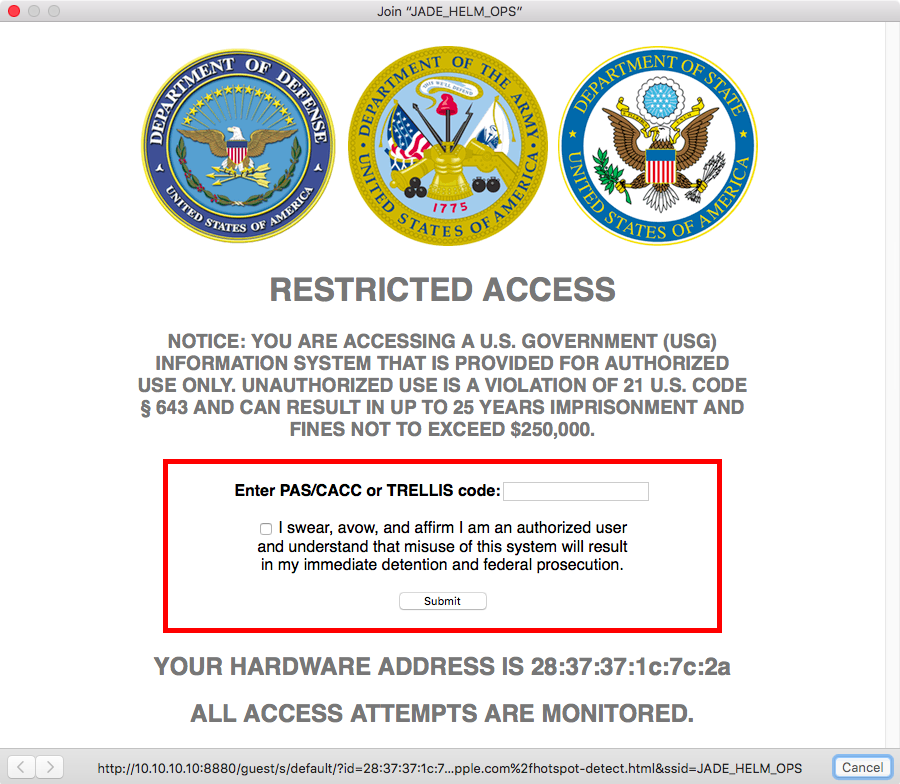
Task: Minimize window using the middle title bar button
Action: 34,11
